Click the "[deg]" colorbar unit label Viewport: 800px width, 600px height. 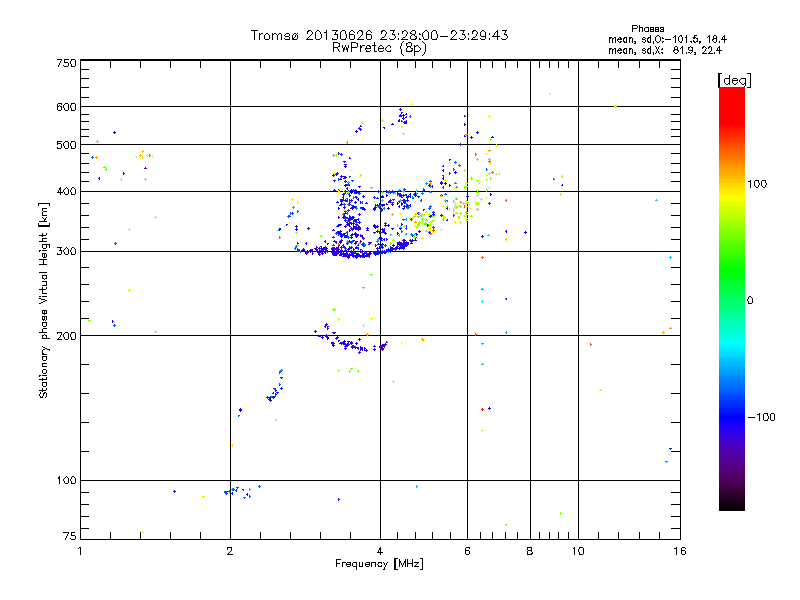click(734, 81)
